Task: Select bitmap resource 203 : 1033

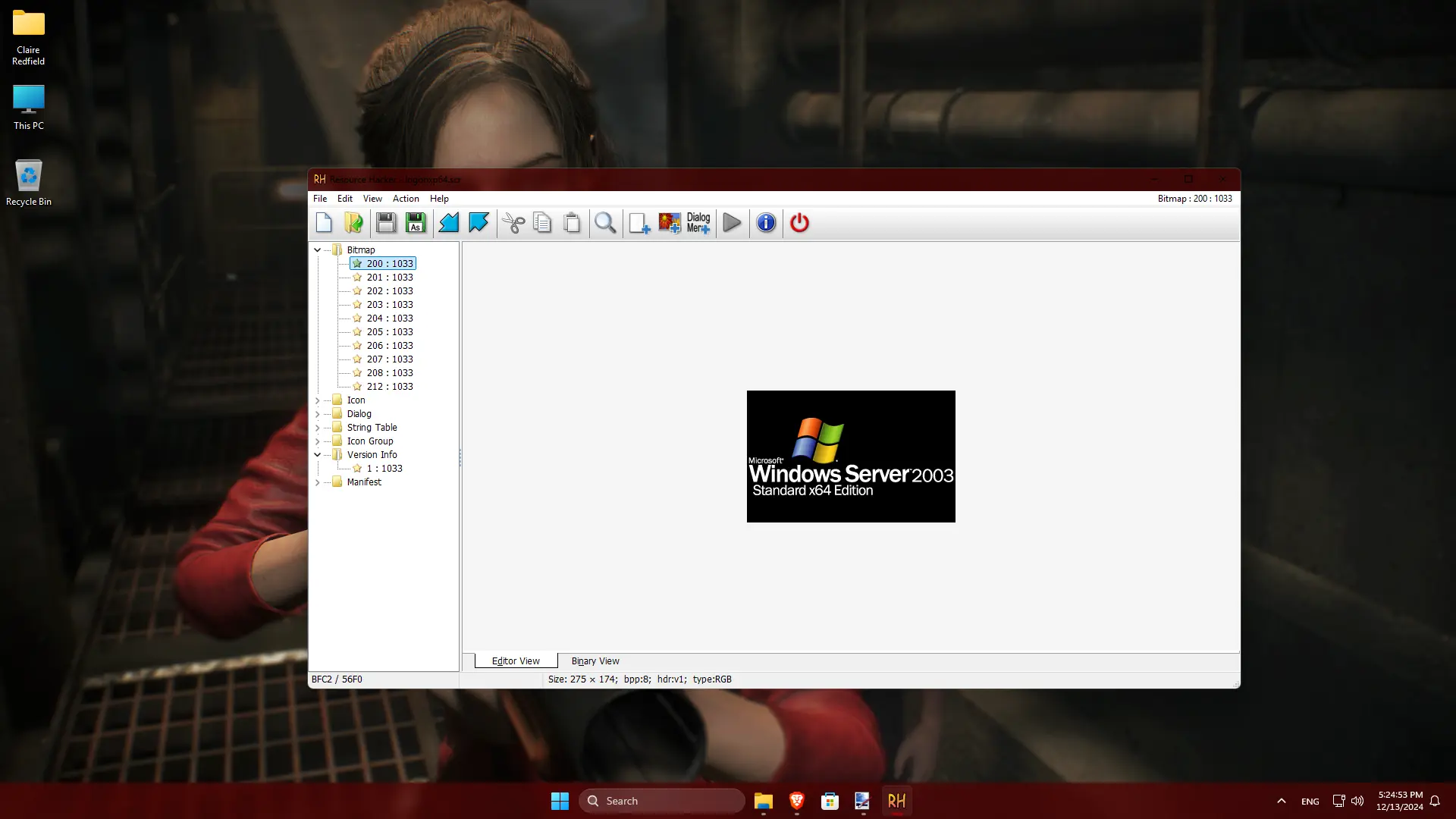Action: (x=383, y=305)
